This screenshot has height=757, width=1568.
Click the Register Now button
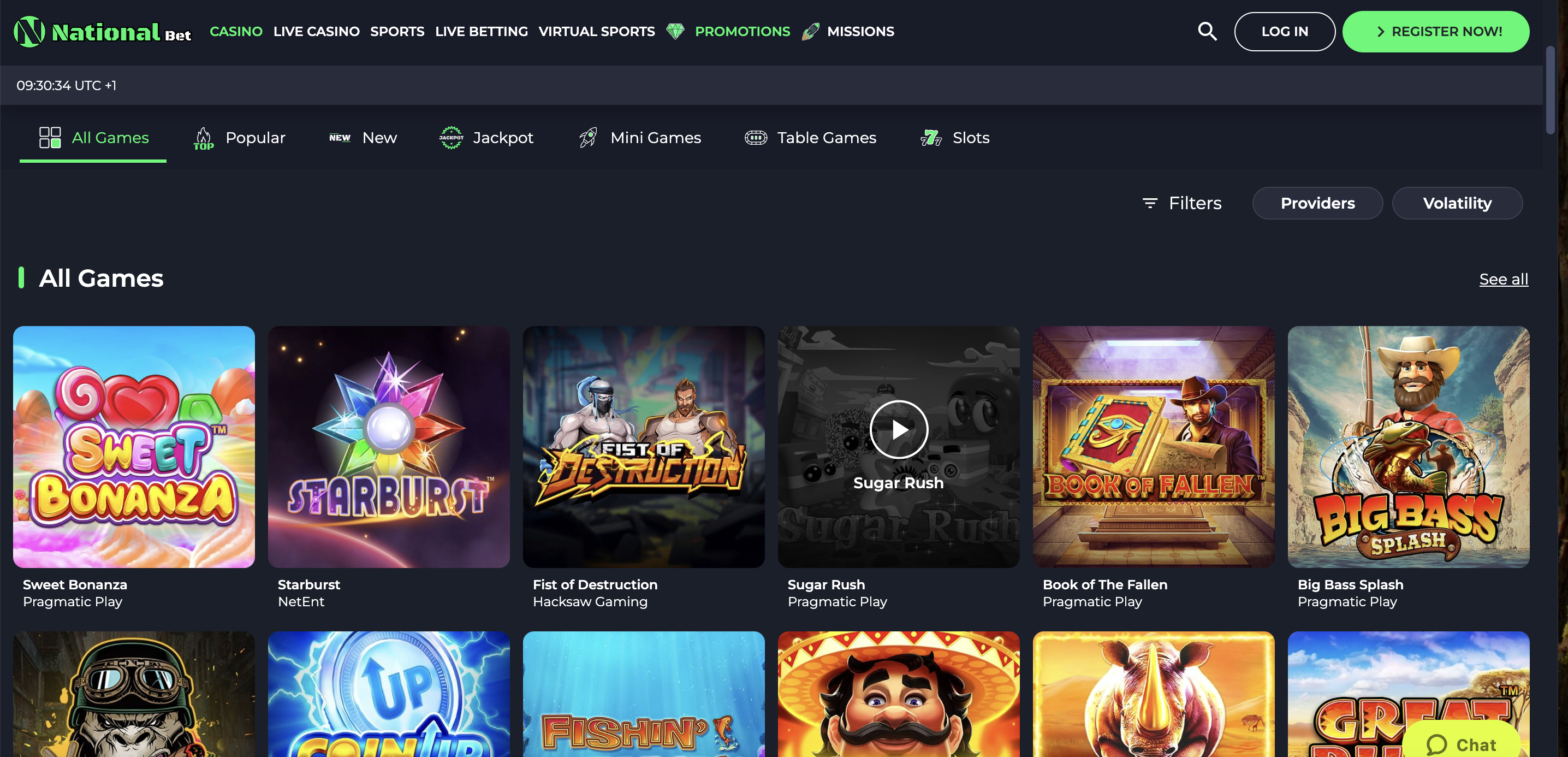(x=1435, y=31)
